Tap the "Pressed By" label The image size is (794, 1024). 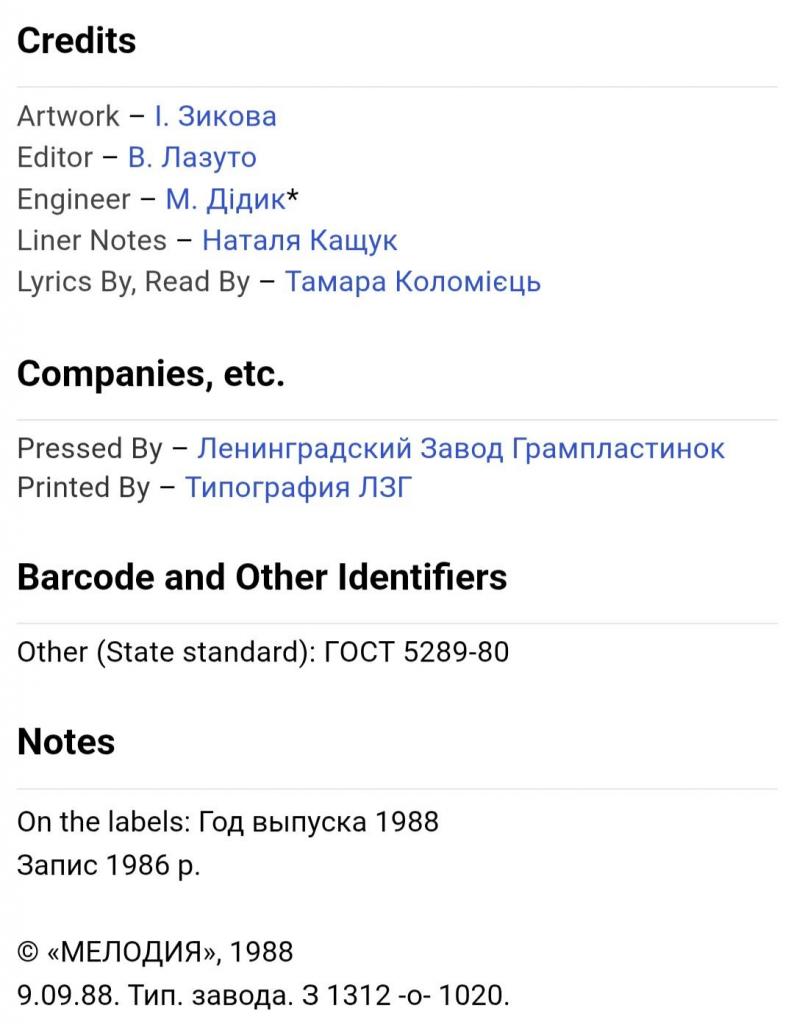(89, 448)
